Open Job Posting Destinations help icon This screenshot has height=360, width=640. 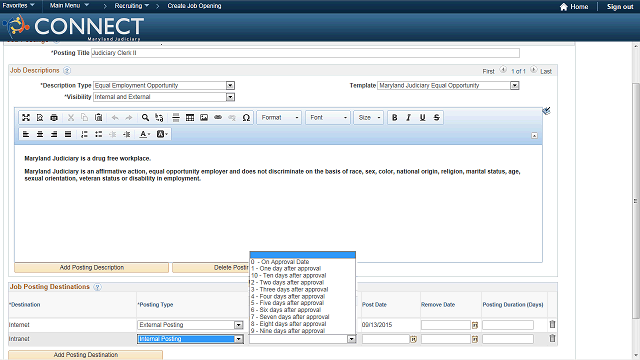97,287
